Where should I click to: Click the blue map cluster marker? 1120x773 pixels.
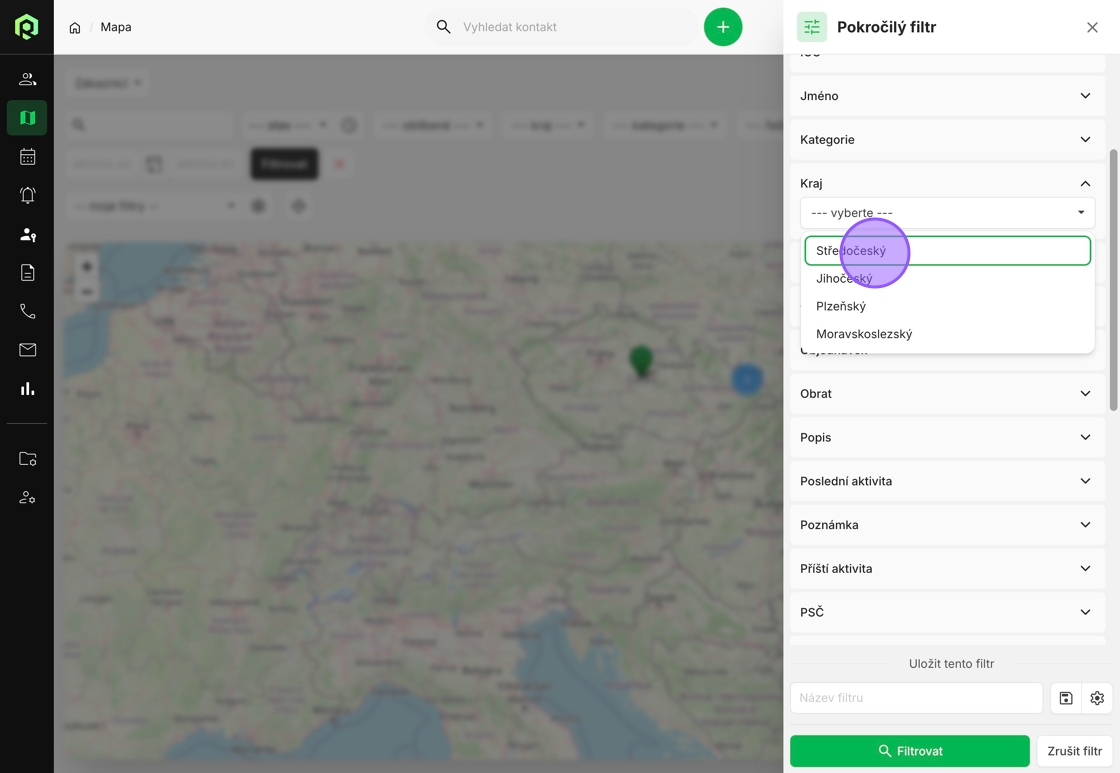click(x=747, y=379)
